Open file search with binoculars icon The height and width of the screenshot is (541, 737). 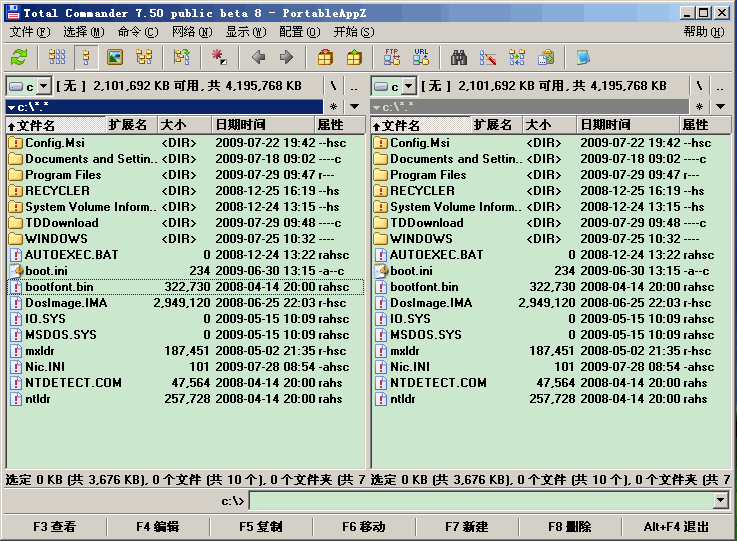click(459, 57)
